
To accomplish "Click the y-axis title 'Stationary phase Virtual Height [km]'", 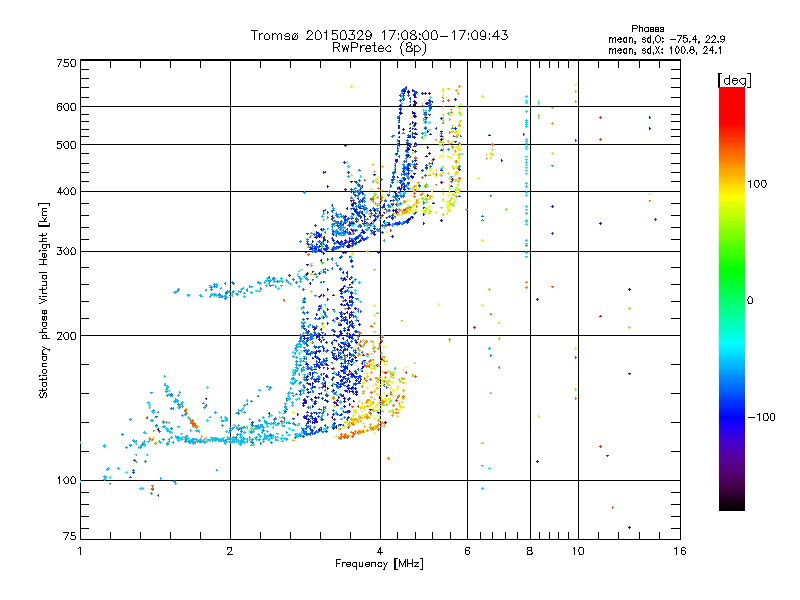I will 44,301.
